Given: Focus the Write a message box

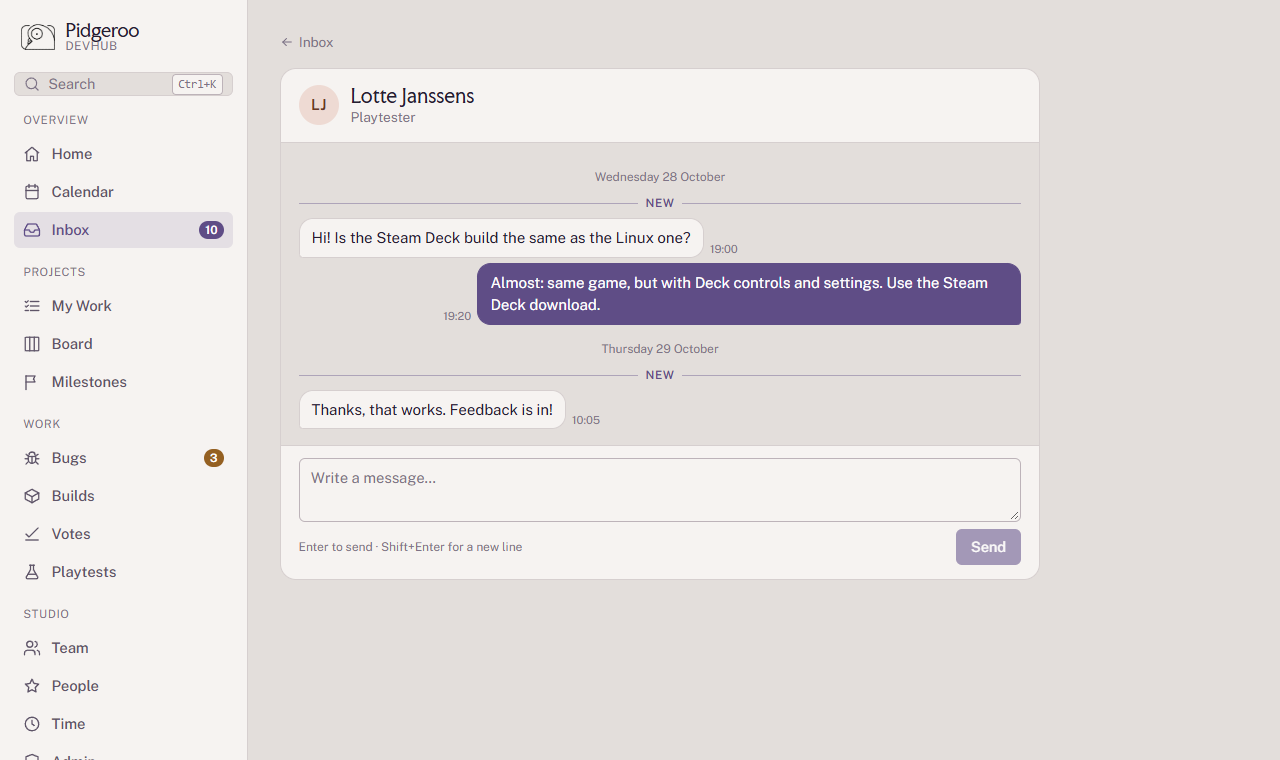Looking at the screenshot, I should tap(660, 490).
